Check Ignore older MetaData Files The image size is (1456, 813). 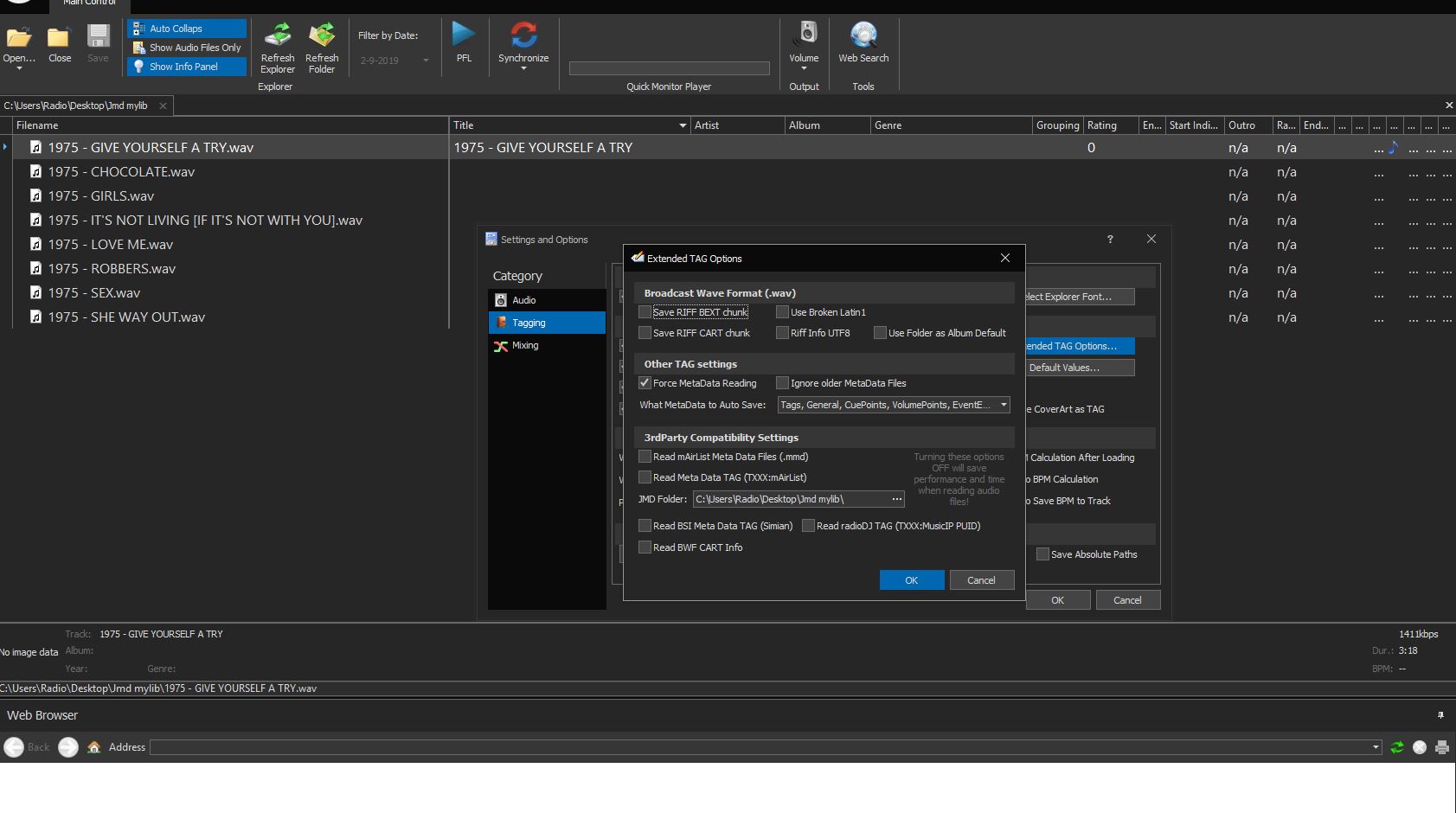click(x=782, y=383)
